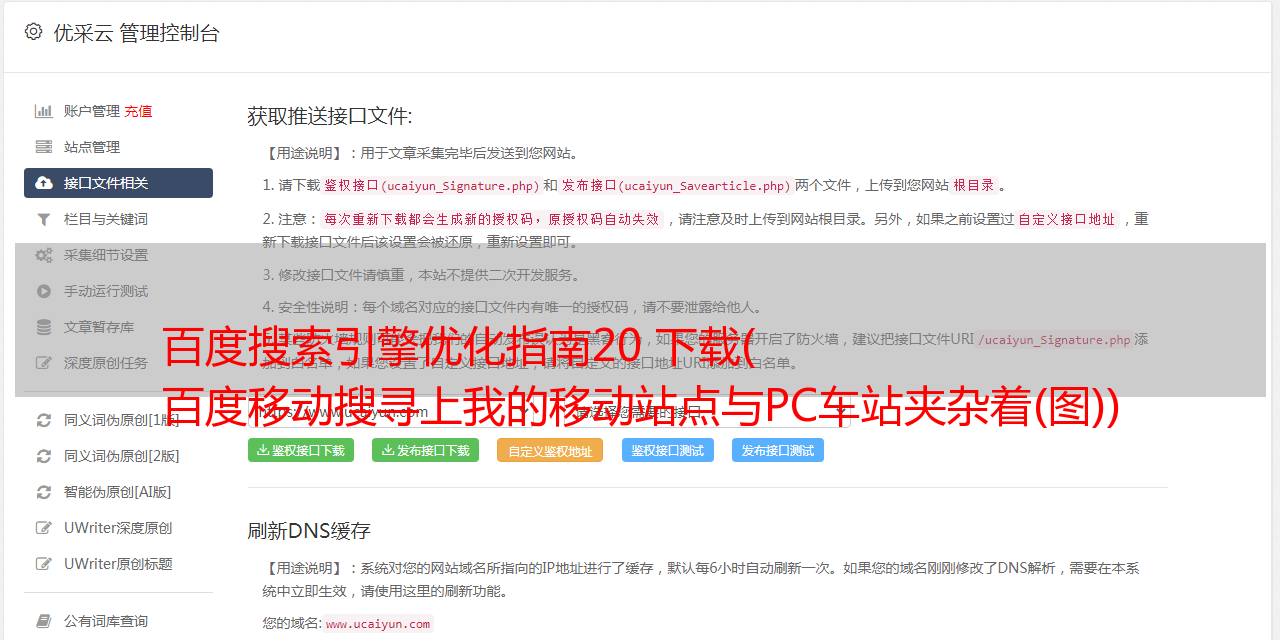Screen dimensions: 1280x640
Task: Click the 刷新DNS缓存 heading
Action: (x=309, y=530)
